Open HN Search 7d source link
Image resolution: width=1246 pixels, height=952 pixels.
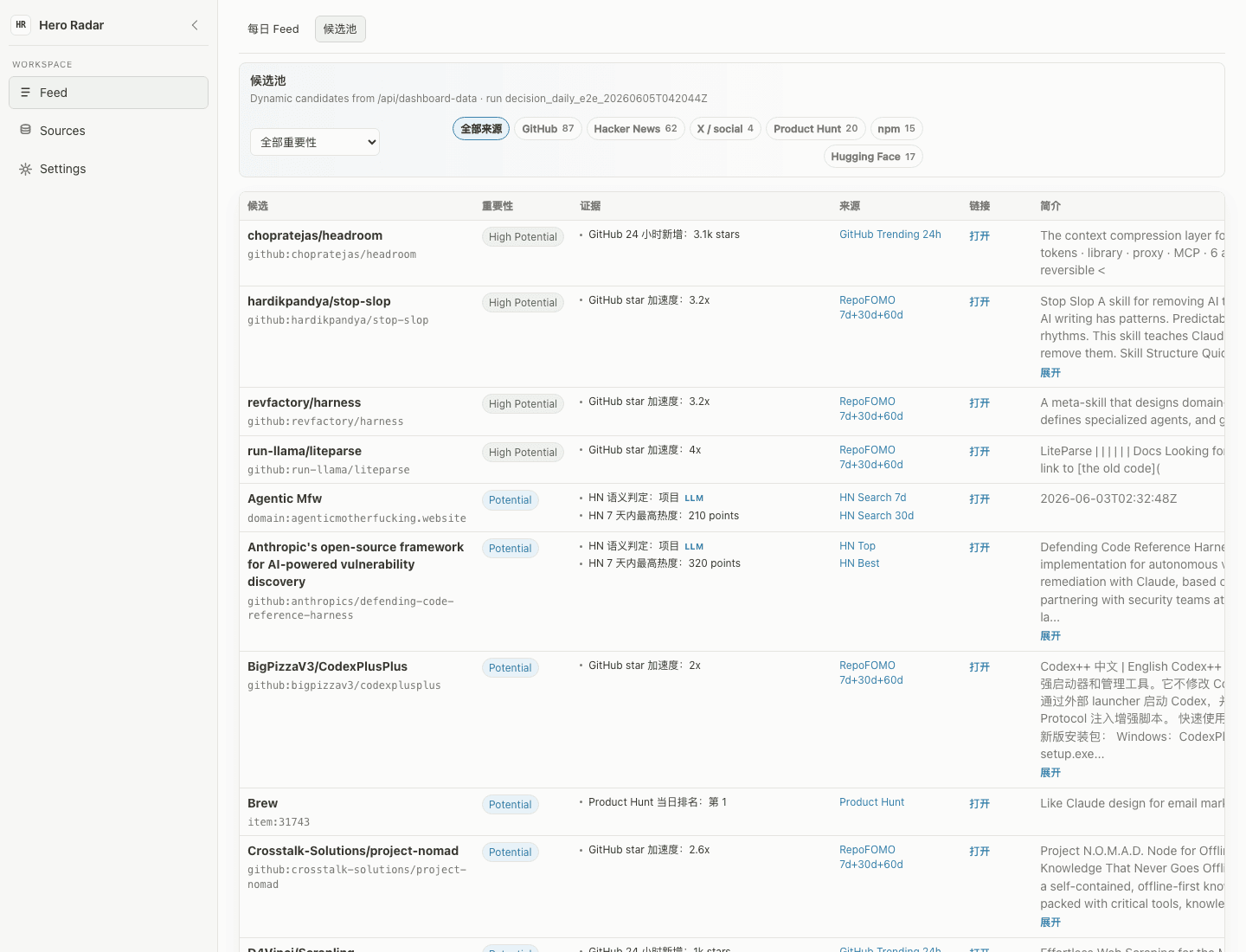pyautogui.click(x=873, y=497)
